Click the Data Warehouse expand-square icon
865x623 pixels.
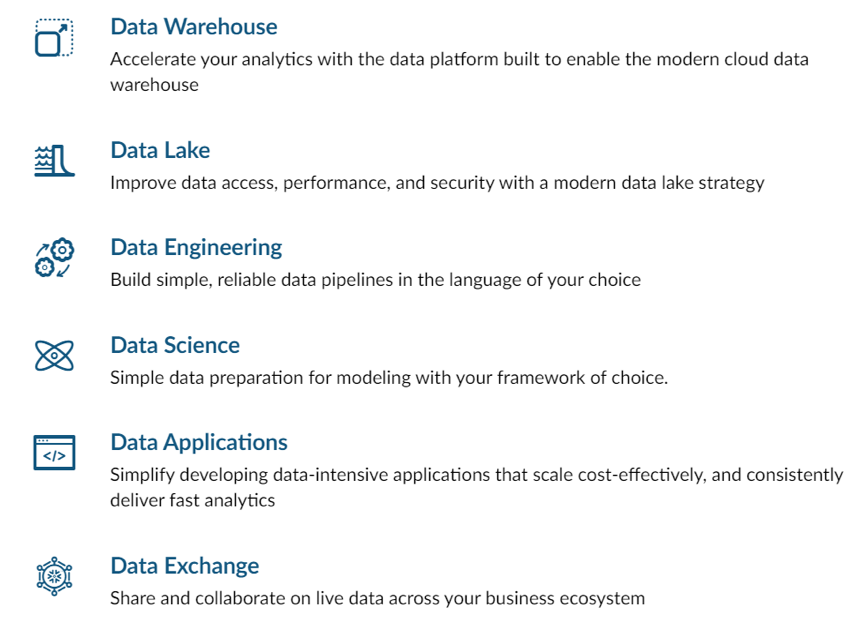click(54, 38)
